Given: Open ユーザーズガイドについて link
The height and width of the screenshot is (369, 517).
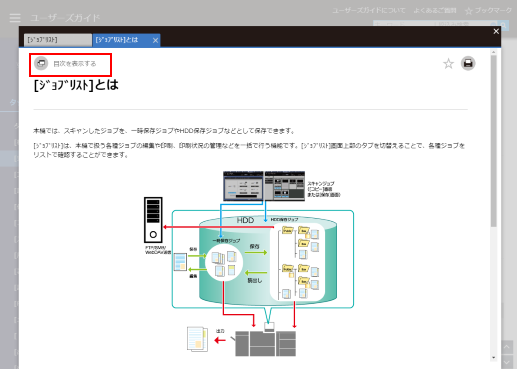Looking at the screenshot, I should [x=369, y=11].
